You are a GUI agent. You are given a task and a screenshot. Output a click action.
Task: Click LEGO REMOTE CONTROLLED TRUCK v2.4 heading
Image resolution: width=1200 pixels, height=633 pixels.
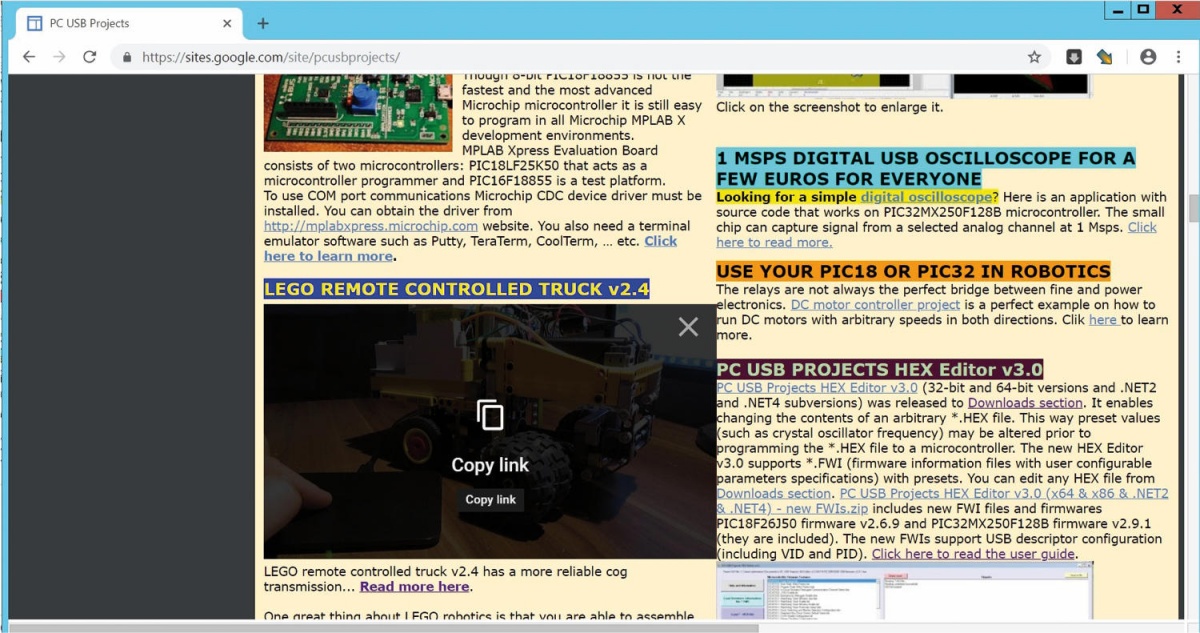coord(457,289)
